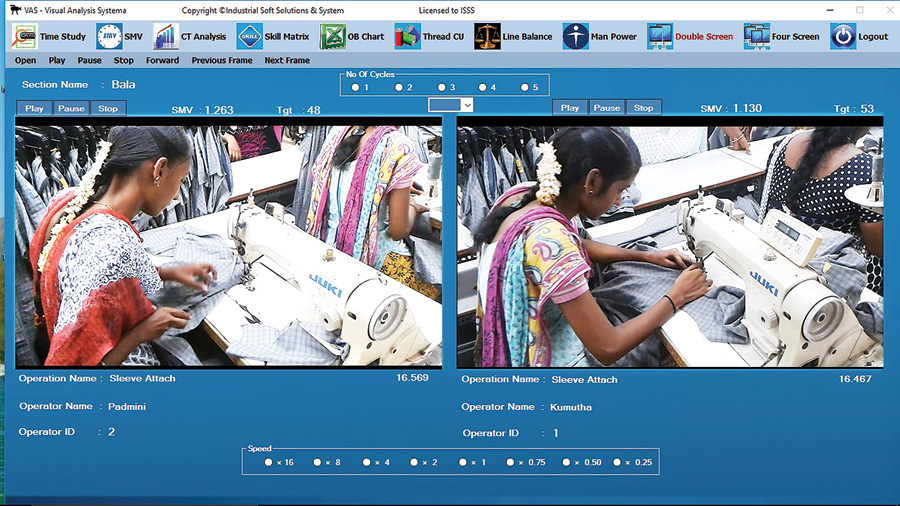Click the Thread CU spools icon
Screen dimensions: 900x506
(408, 36)
